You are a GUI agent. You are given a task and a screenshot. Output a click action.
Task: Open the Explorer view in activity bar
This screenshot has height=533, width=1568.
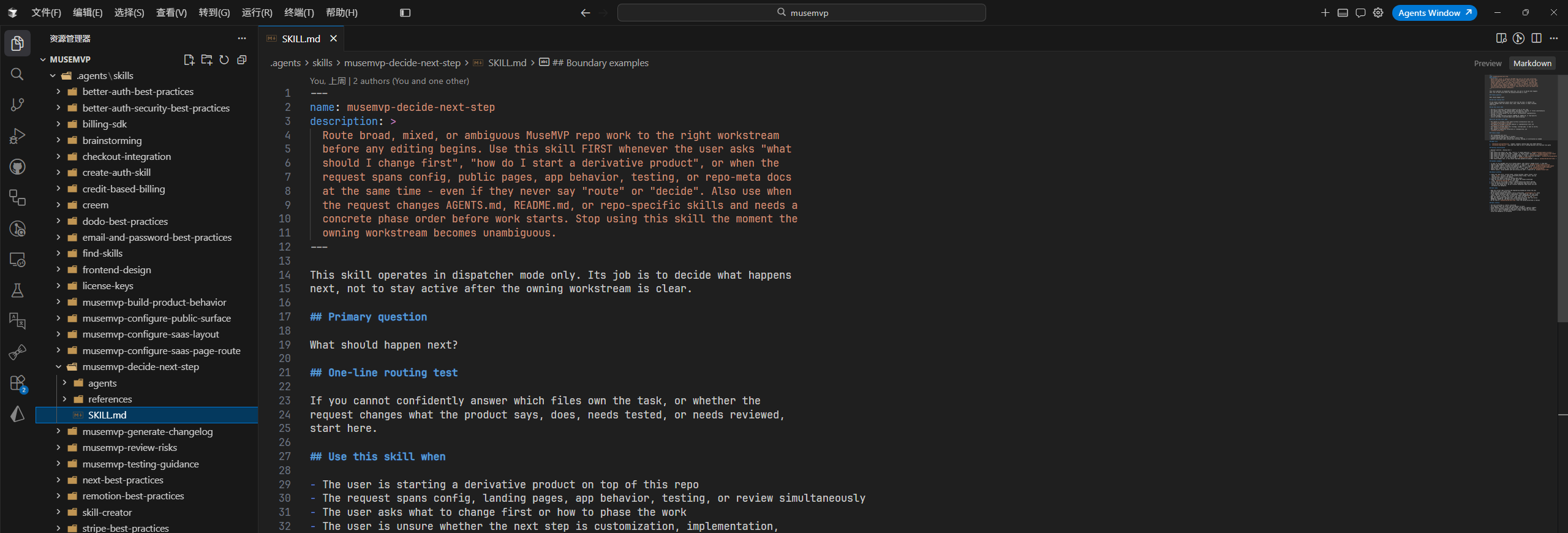(x=17, y=43)
